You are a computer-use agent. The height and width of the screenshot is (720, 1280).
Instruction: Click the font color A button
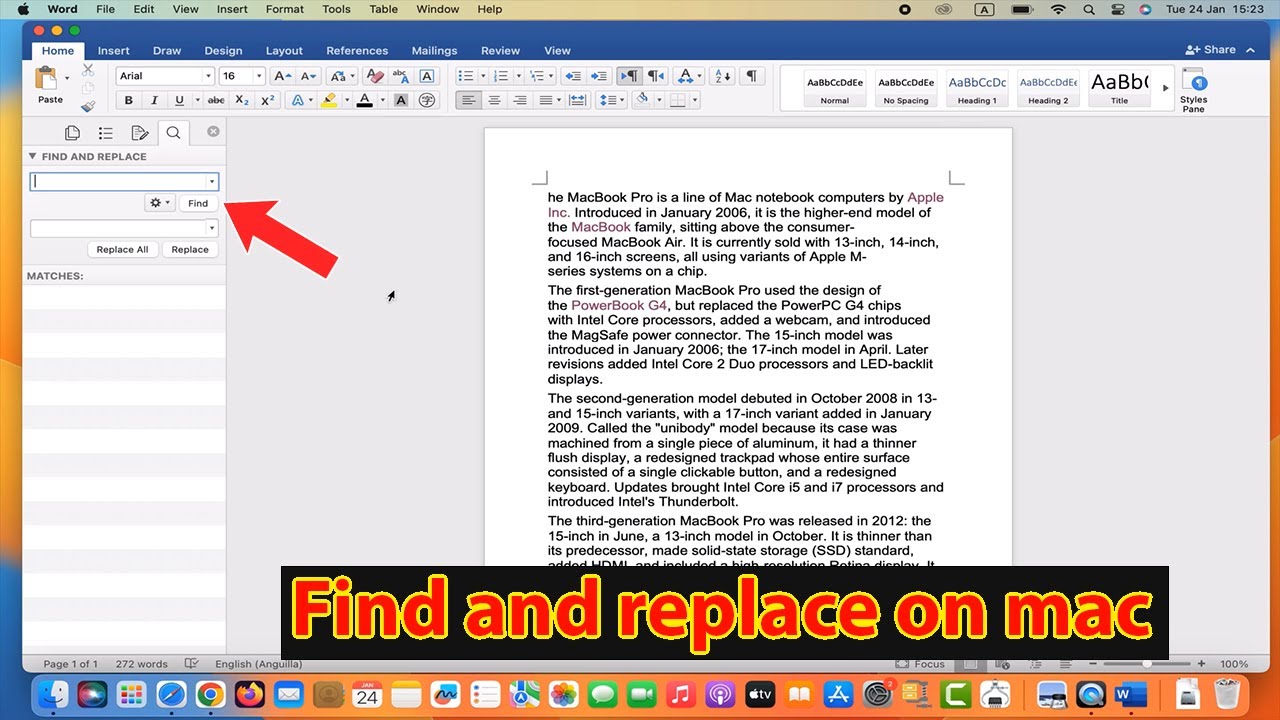(365, 100)
